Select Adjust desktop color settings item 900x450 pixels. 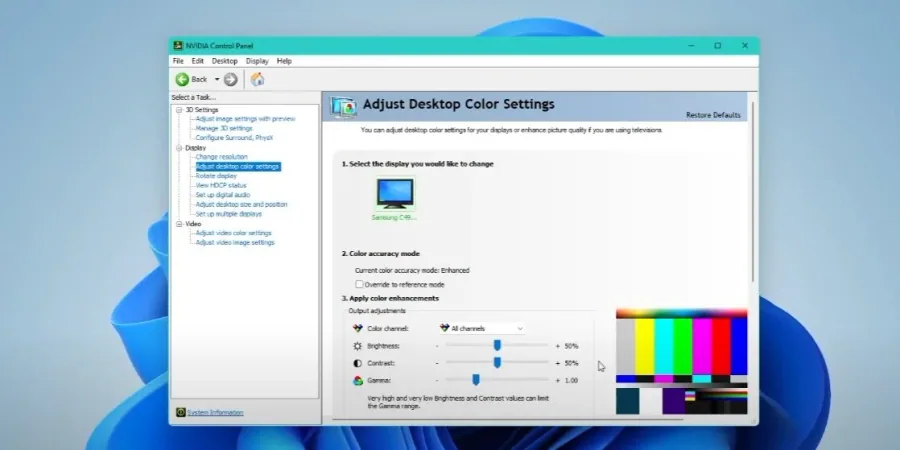point(238,166)
